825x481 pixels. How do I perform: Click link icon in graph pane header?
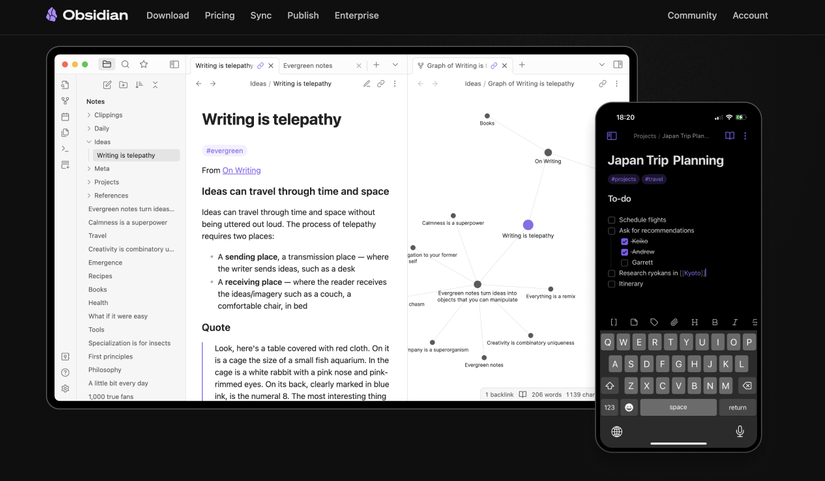click(602, 84)
